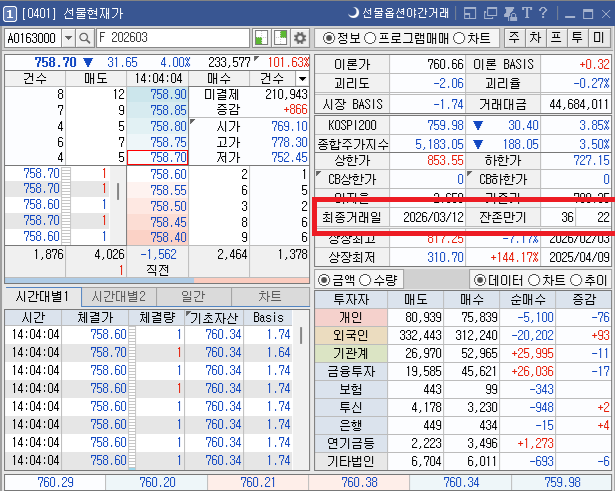Click the 프 shortcut button
The width and height of the screenshot is (615, 491).
(556, 38)
